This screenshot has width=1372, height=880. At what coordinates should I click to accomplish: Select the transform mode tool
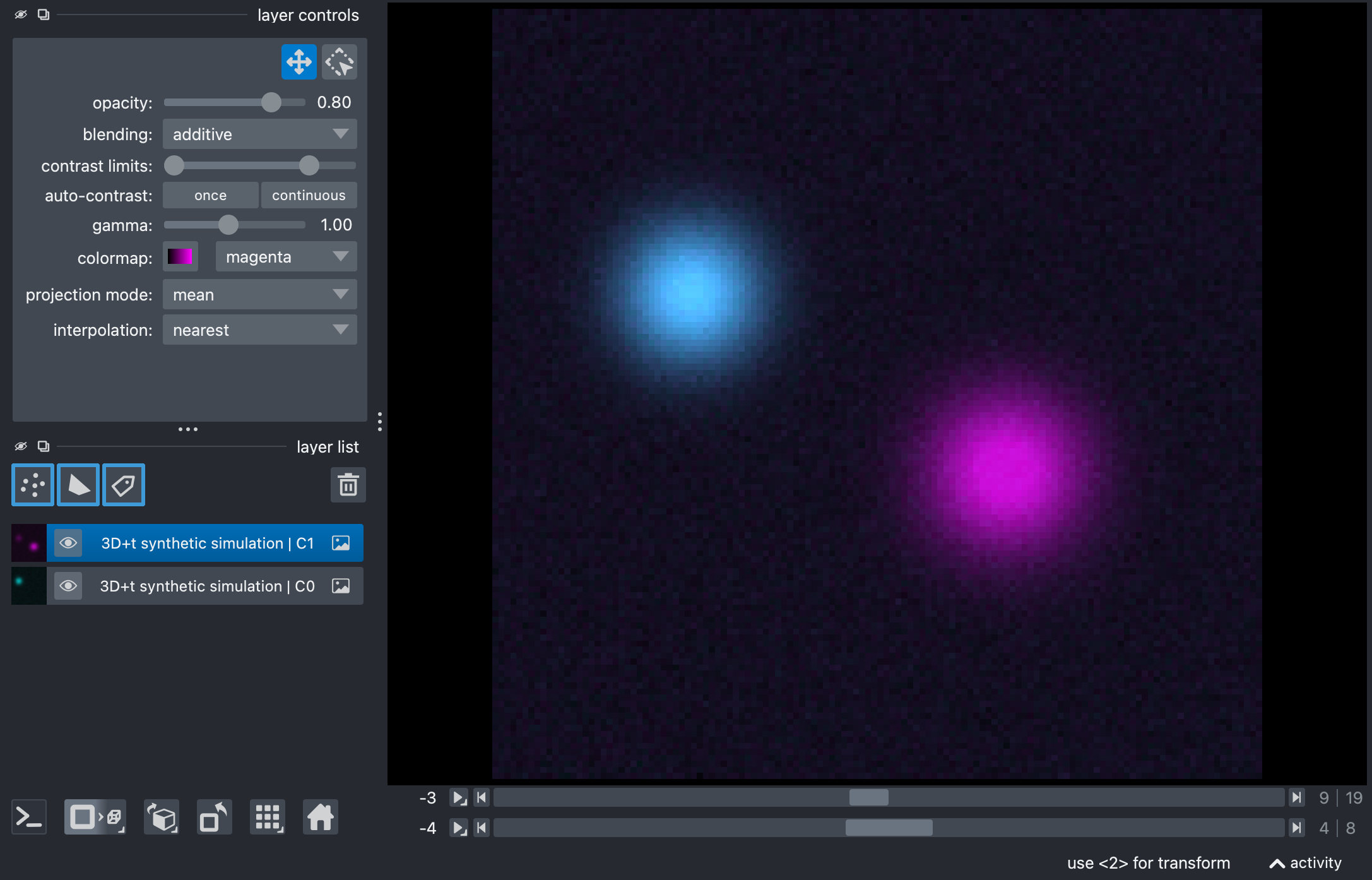point(340,62)
